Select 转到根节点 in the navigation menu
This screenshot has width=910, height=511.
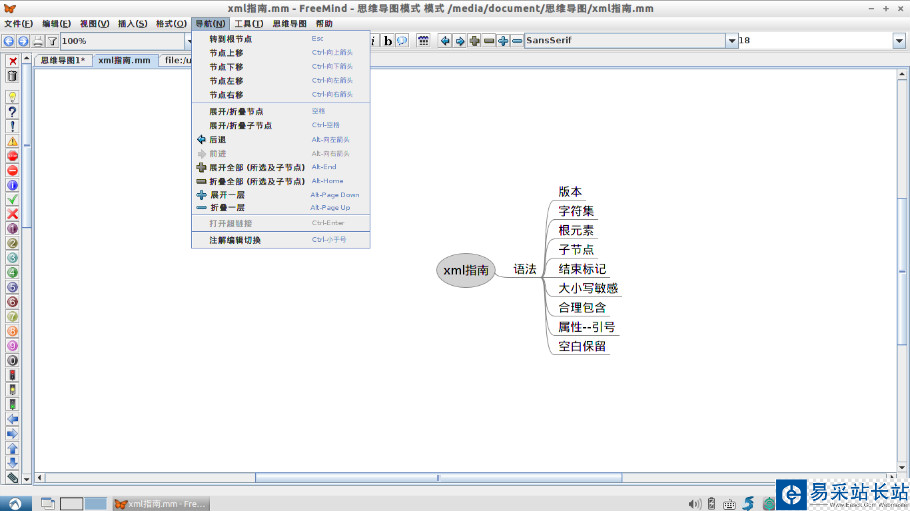(281, 39)
